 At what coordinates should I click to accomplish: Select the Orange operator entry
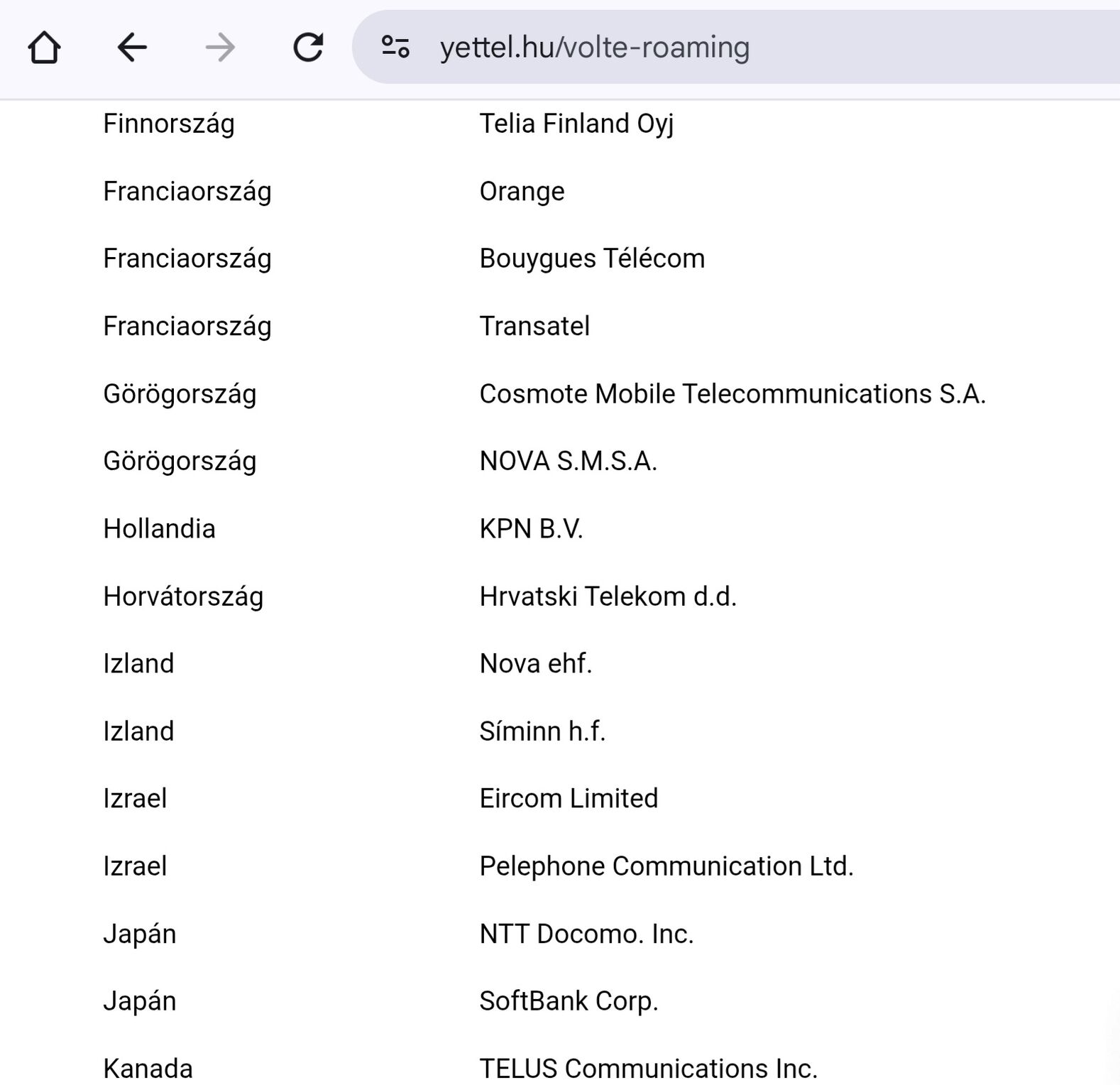pyautogui.click(x=522, y=192)
